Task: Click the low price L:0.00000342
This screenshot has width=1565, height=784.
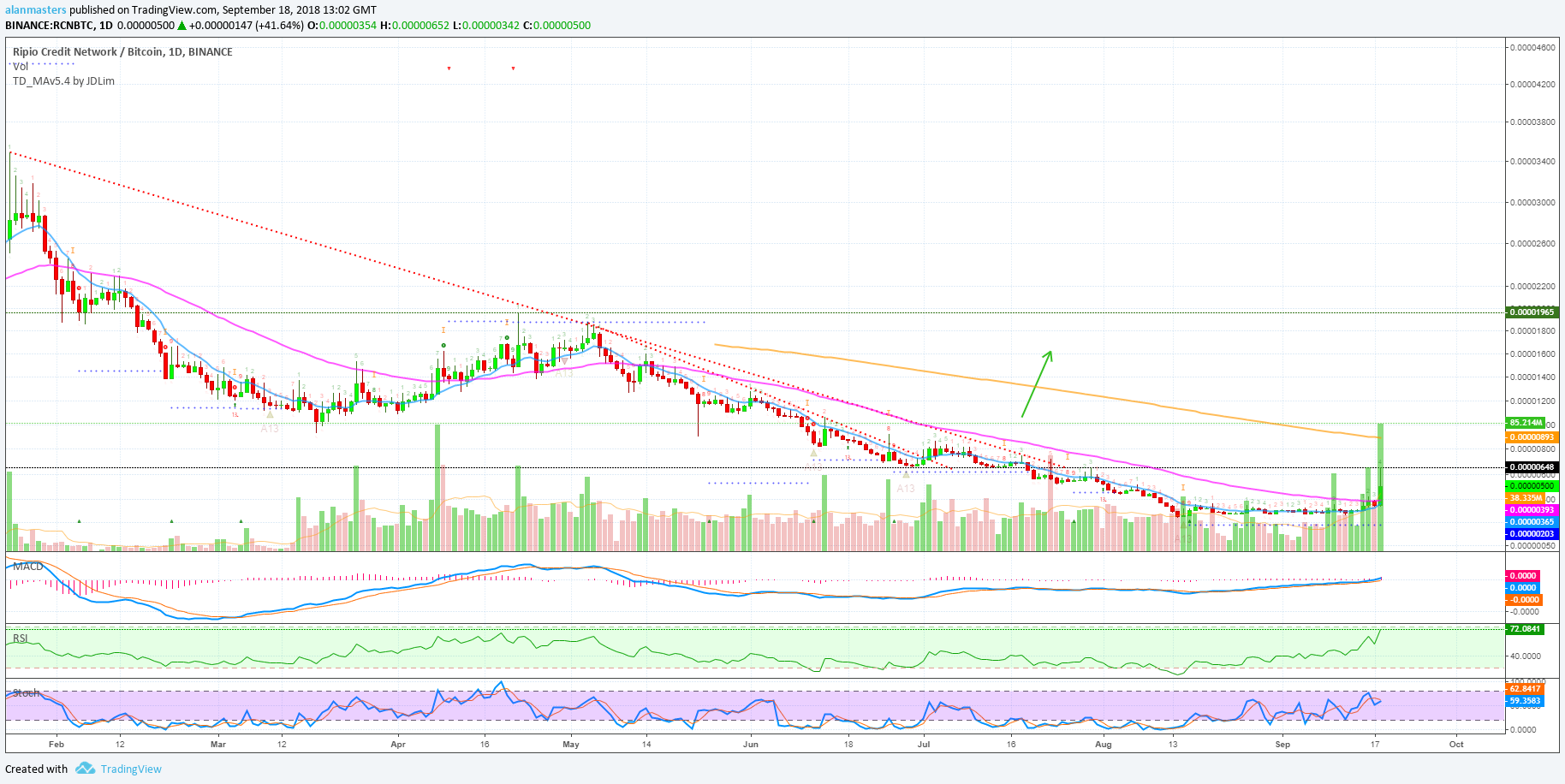Action: (x=485, y=26)
